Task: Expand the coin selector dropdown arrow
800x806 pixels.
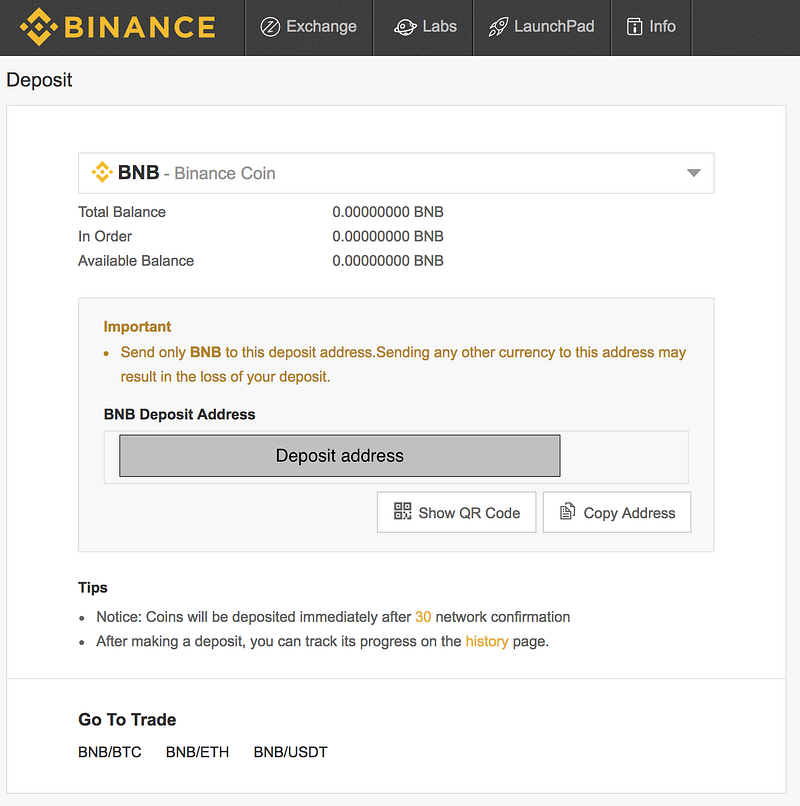Action: pyautogui.click(x=694, y=173)
